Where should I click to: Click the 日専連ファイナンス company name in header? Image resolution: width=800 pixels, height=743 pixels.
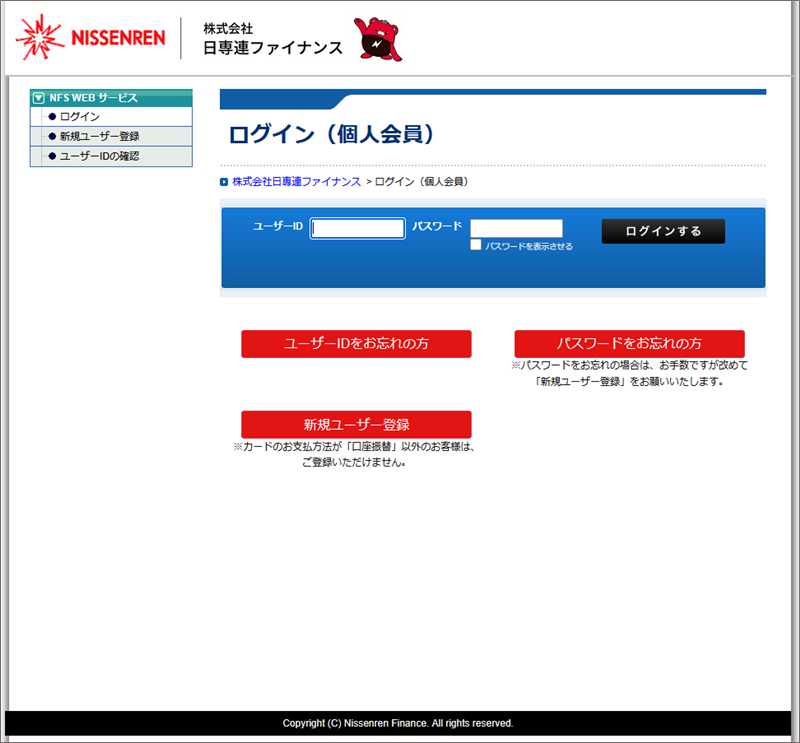pyautogui.click(x=272, y=47)
